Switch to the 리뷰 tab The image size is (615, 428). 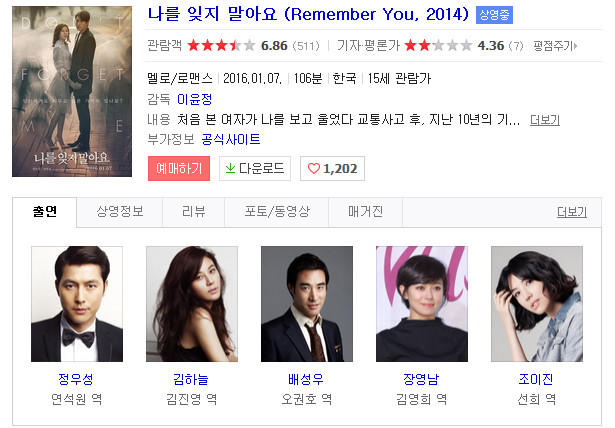pyautogui.click(x=193, y=212)
